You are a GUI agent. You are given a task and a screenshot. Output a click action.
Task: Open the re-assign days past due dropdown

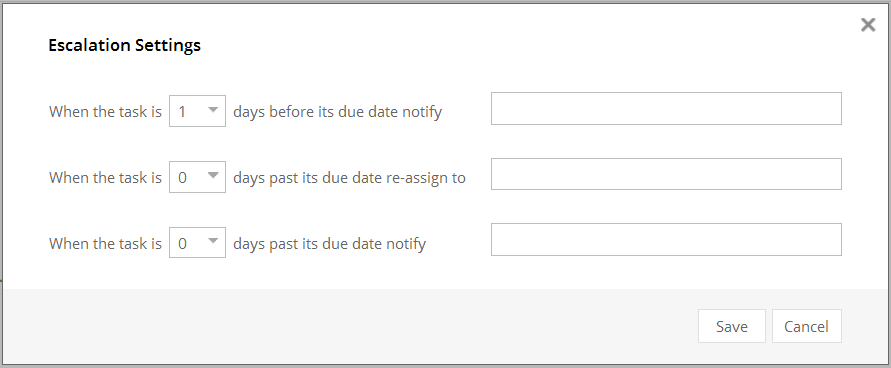197,177
